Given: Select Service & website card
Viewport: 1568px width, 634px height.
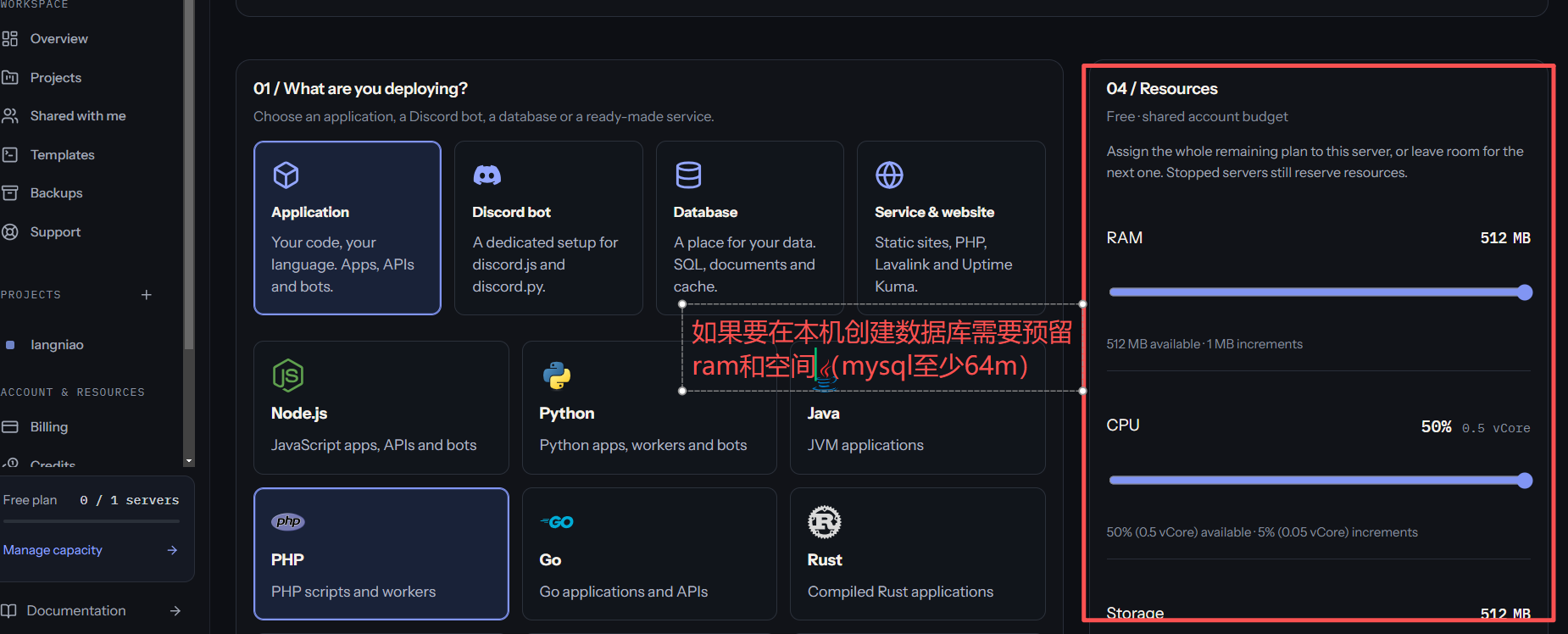Looking at the screenshot, I should [951, 228].
